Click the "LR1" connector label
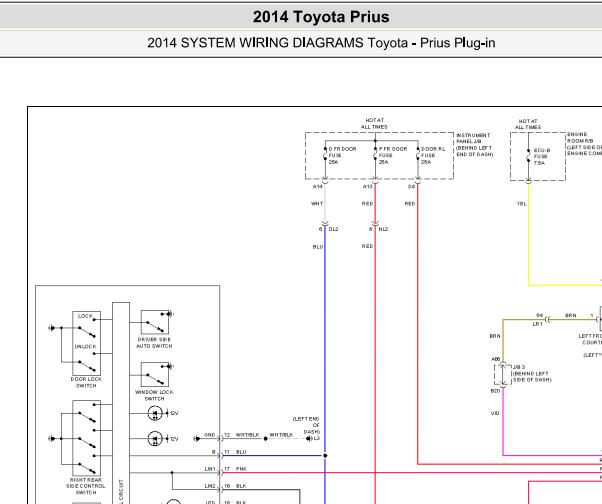This screenshot has width=602, height=504. (x=538, y=324)
